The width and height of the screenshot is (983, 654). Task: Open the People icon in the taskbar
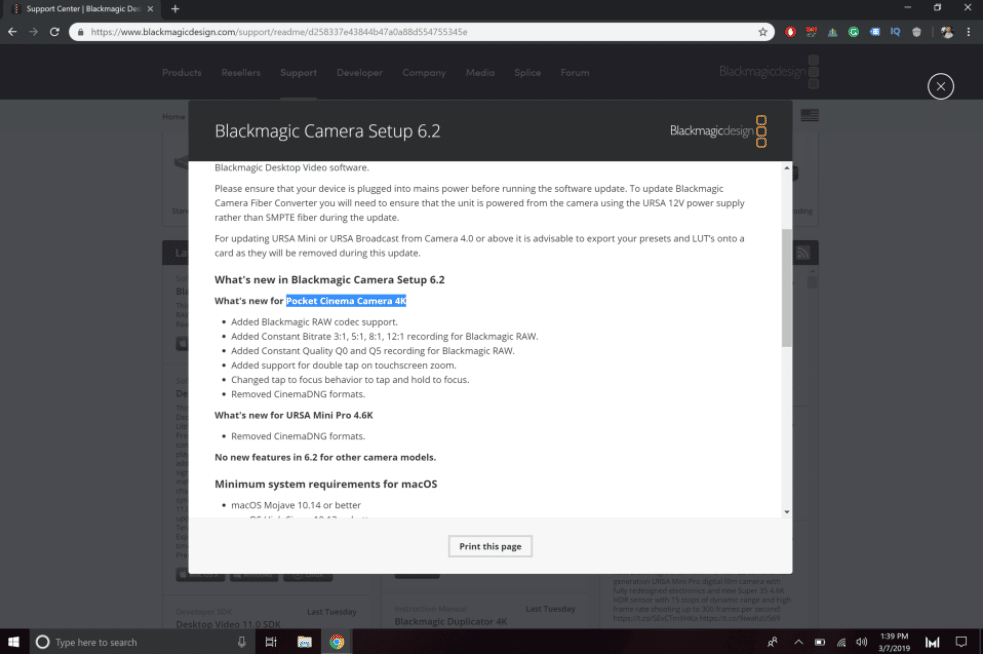pos(772,642)
